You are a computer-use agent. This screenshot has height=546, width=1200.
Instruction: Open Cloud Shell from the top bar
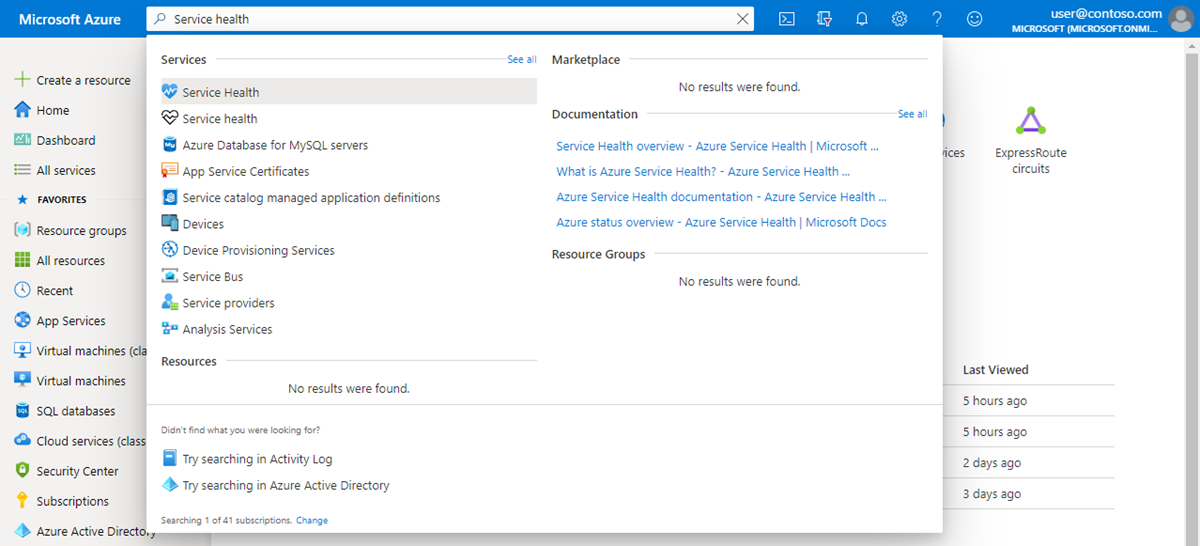pos(787,19)
